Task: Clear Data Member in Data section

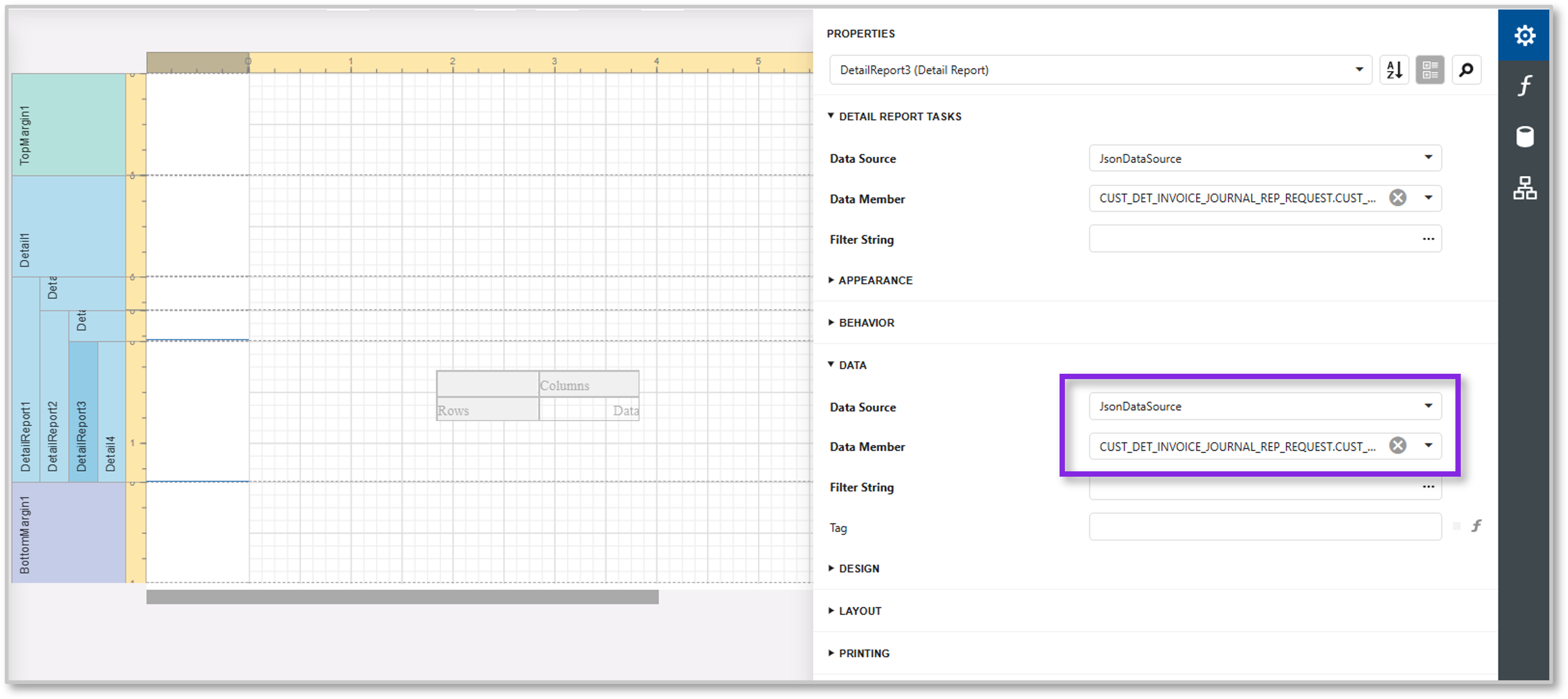Action: pos(1398,445)
